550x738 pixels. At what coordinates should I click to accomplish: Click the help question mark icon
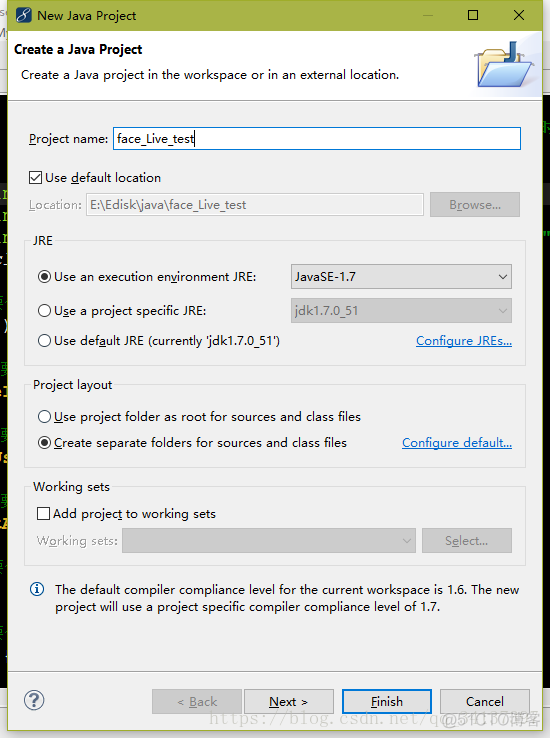click(x=34, y=700)
